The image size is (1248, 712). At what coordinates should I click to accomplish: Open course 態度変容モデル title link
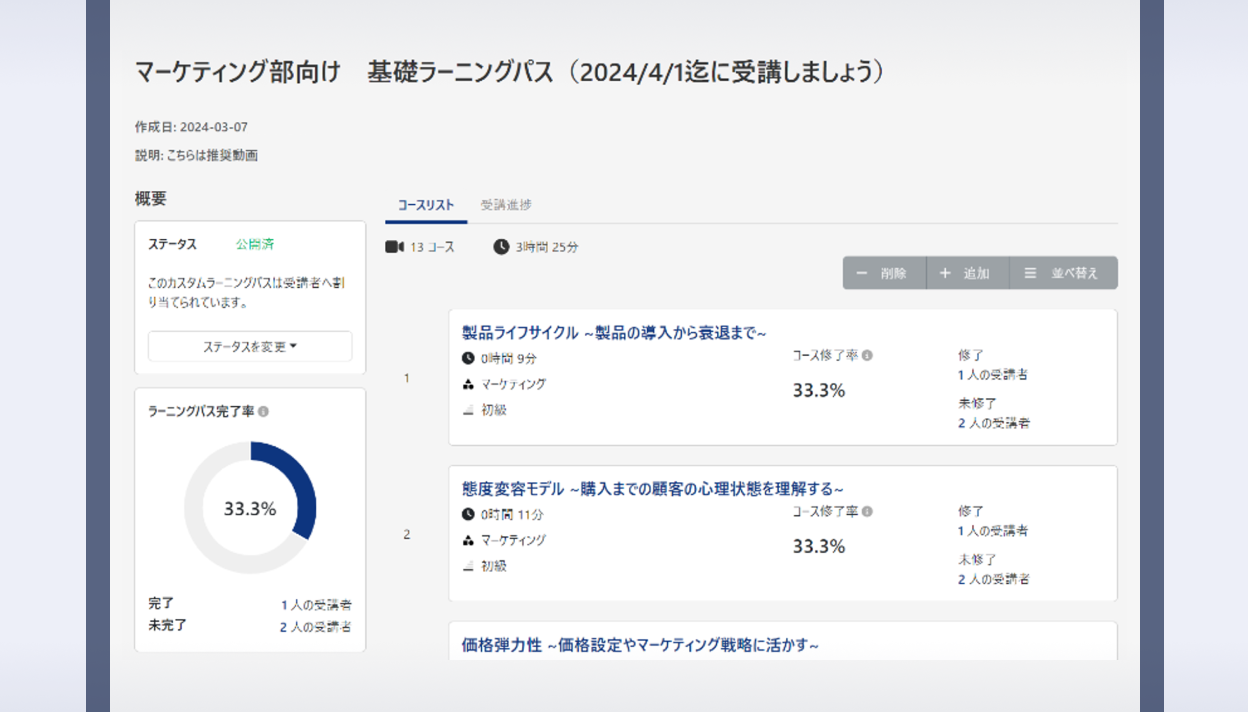click(652, 489)
